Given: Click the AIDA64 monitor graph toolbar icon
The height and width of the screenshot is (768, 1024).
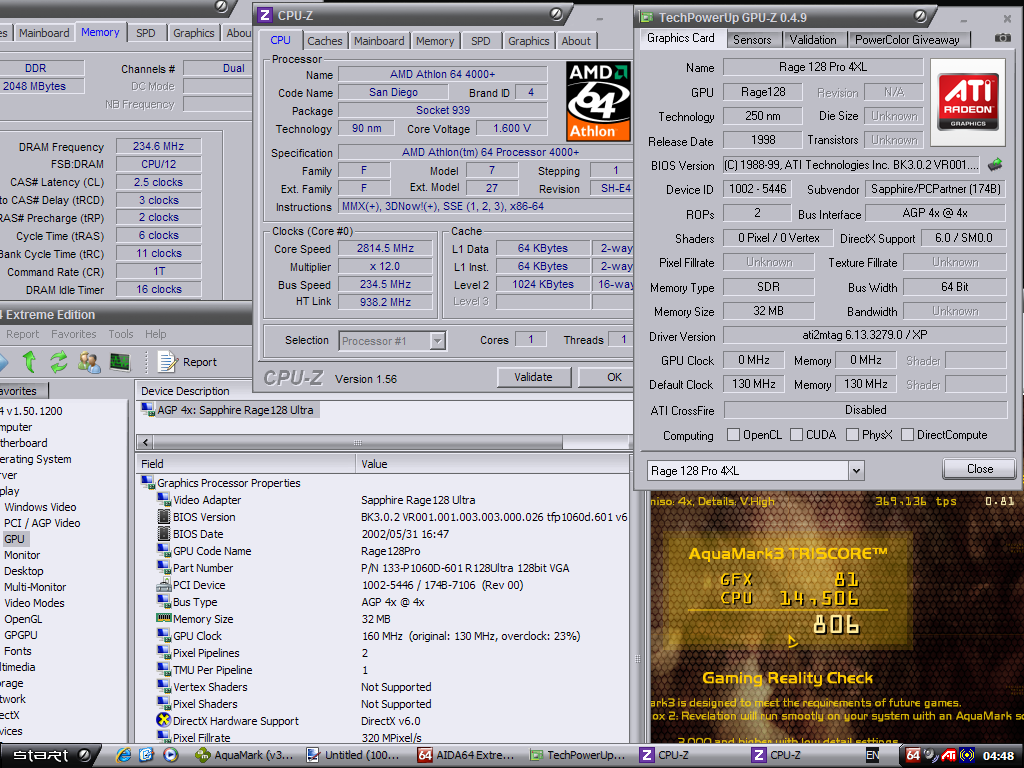Looking at the screenshot, I should point(120,361).
